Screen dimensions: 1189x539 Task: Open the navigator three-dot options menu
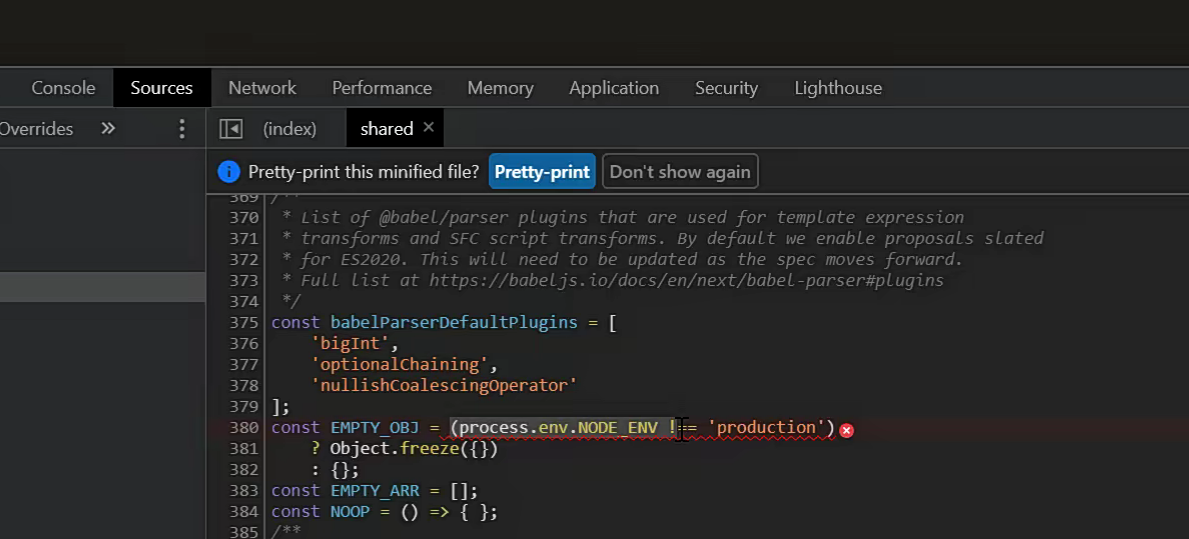(182, 129)
